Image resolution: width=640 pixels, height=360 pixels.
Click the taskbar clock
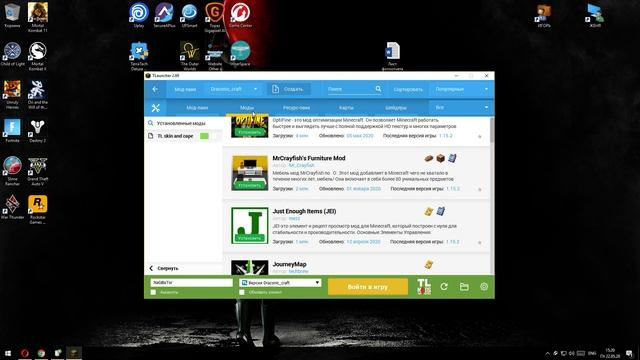[x=610, y=353]
